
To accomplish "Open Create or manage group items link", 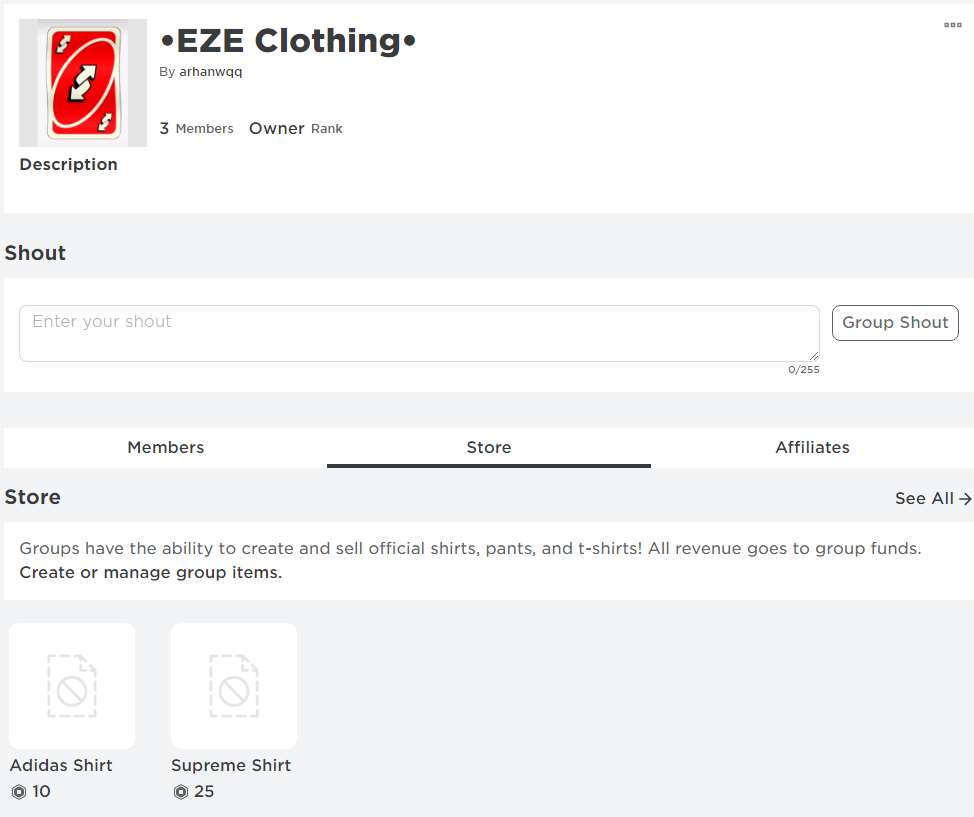I will click(151, 573).
